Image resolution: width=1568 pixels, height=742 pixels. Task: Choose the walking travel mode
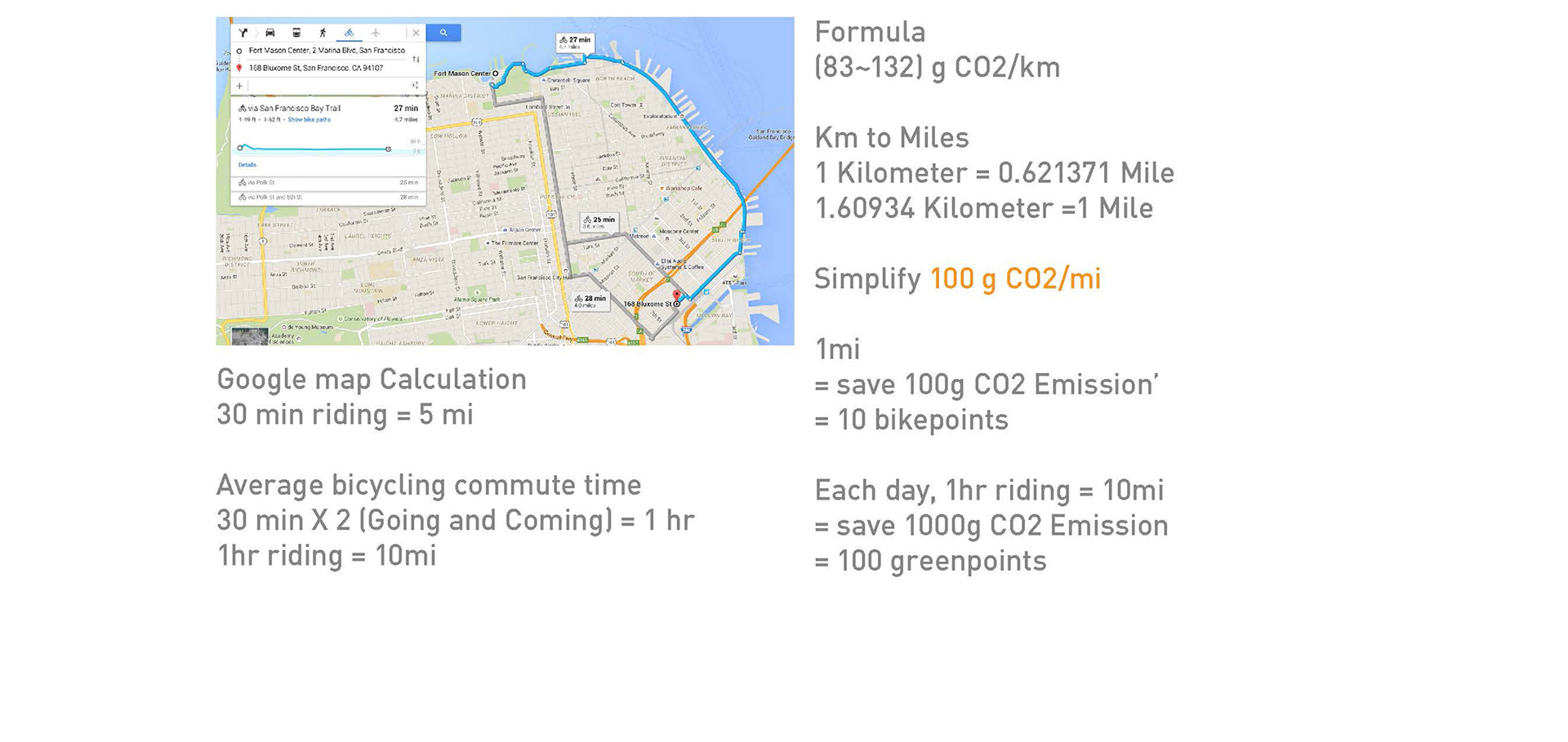(323, 33)
